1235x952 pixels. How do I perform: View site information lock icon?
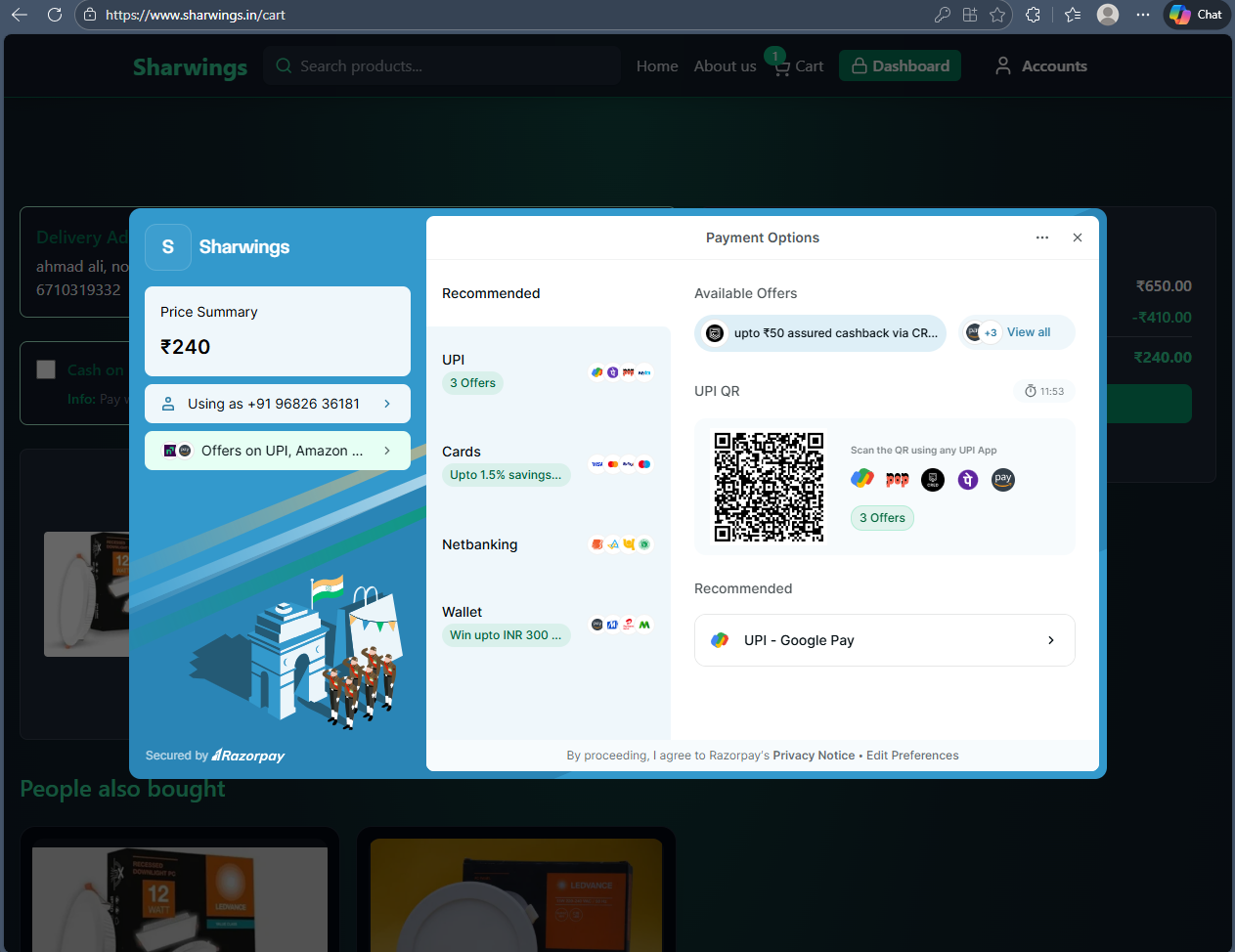90,15
